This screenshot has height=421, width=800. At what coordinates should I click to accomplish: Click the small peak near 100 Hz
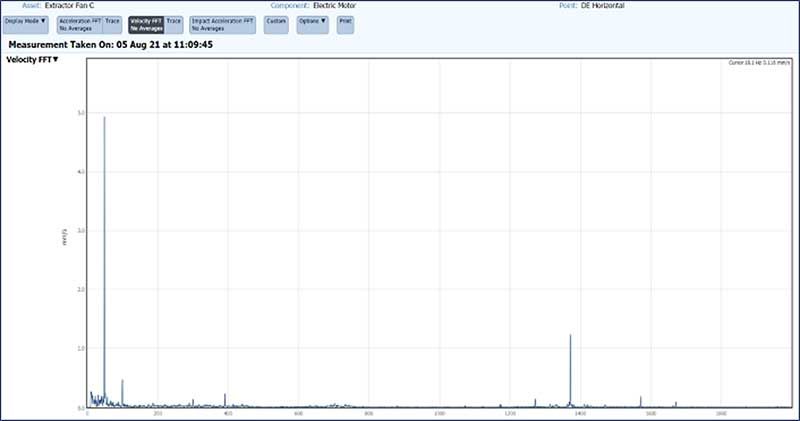122,381
